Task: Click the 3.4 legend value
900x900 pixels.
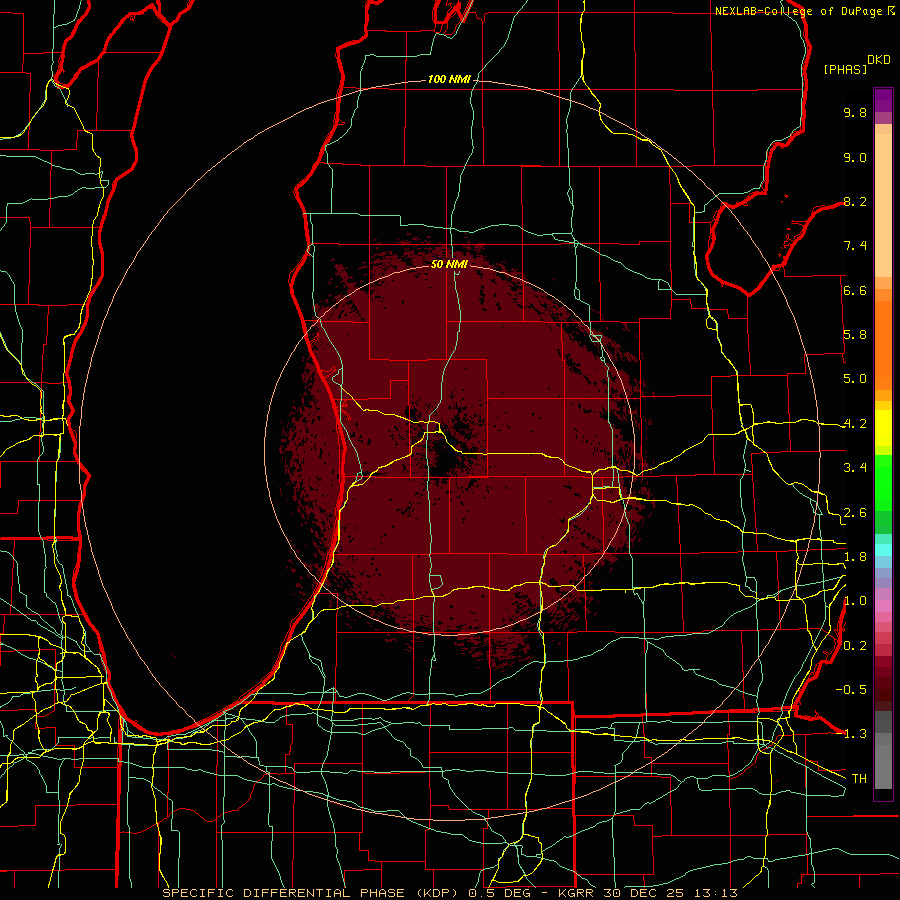Action: (x=855, y=468)
